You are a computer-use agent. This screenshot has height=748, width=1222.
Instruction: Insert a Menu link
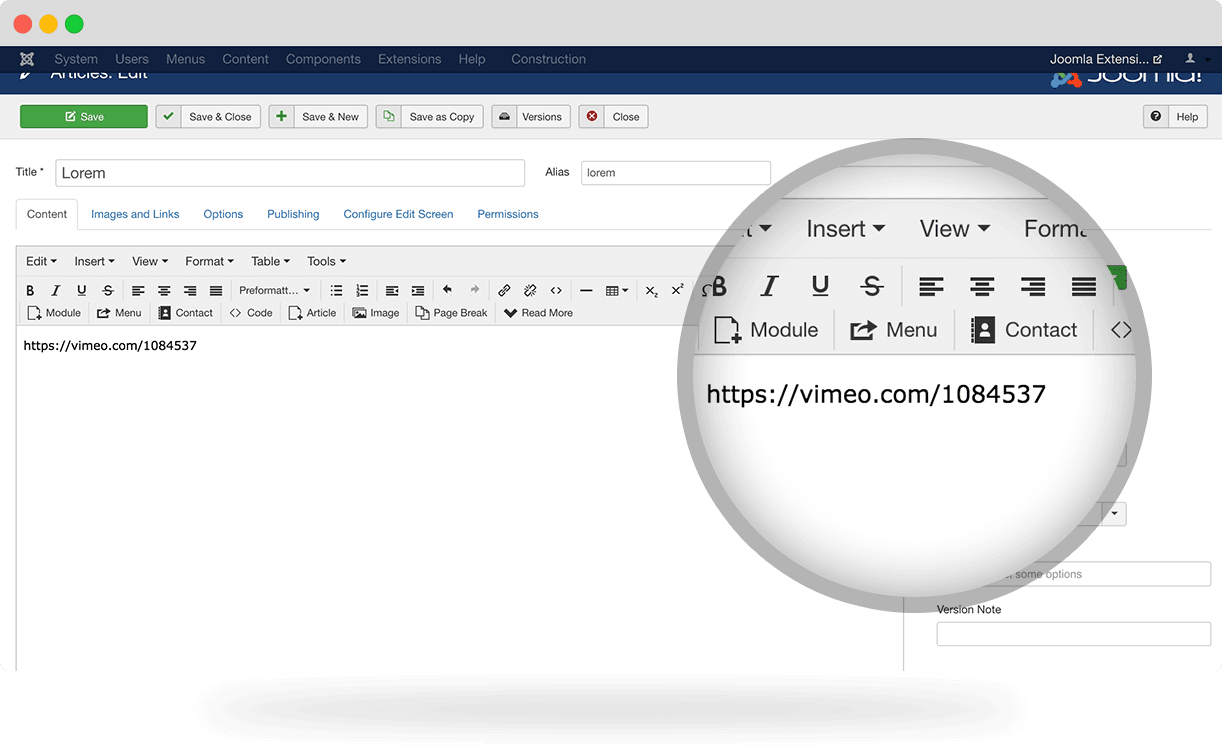[119, 313]
